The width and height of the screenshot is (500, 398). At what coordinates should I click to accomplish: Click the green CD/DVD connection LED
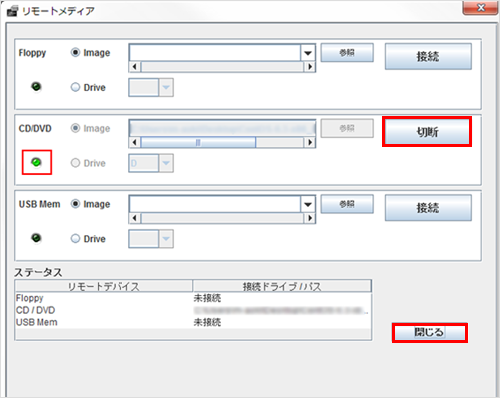coord(36,162)
